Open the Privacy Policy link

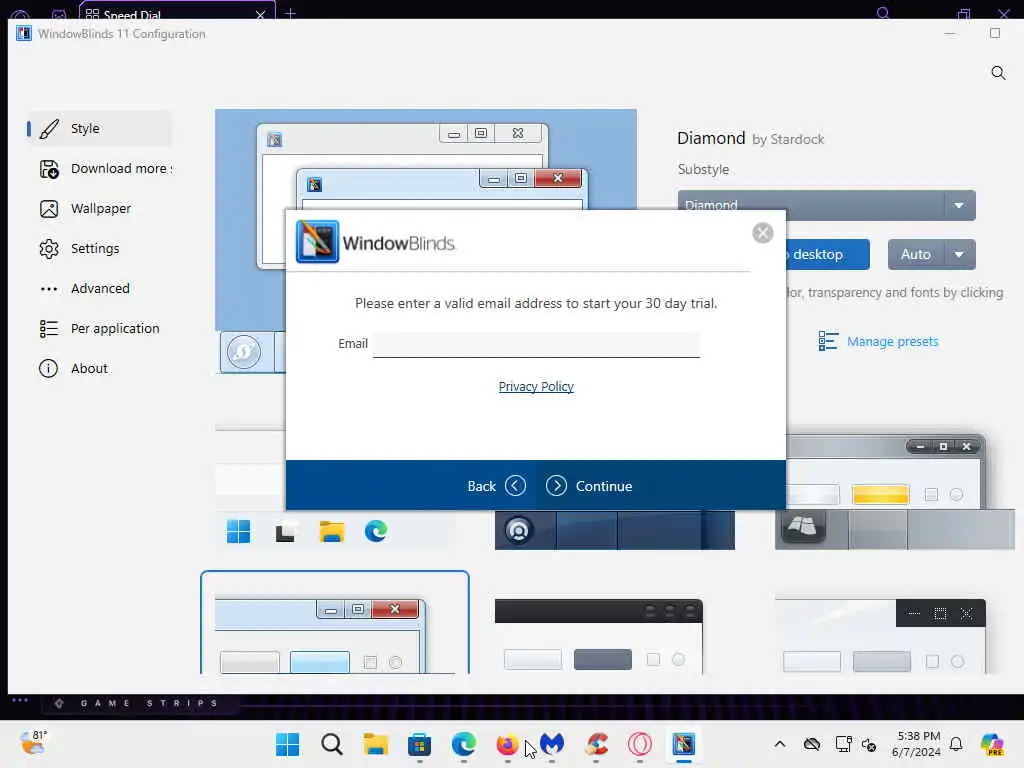click(536, 387)
